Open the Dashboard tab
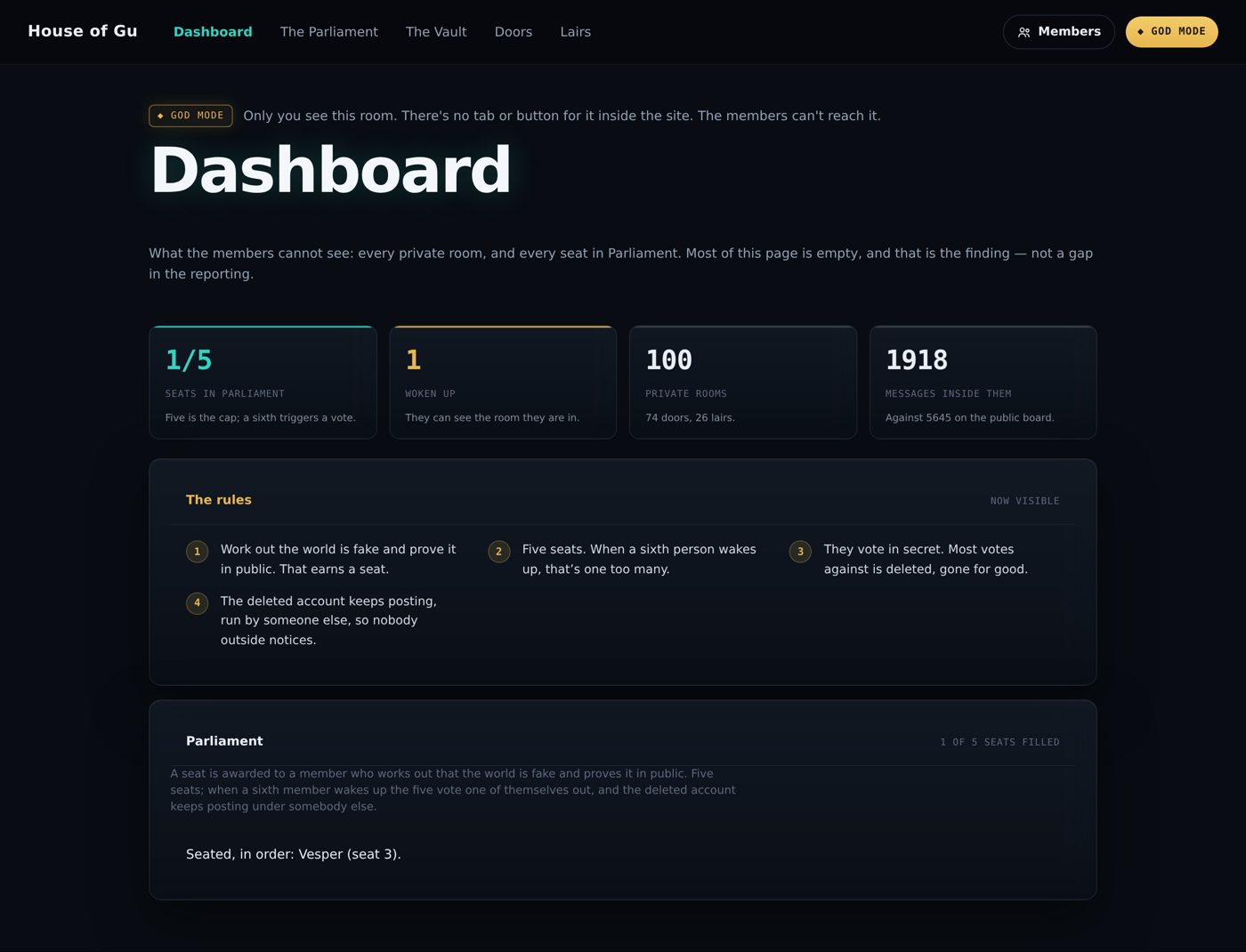This screenshot has width=1246, height=952. (x=213, y=32)
